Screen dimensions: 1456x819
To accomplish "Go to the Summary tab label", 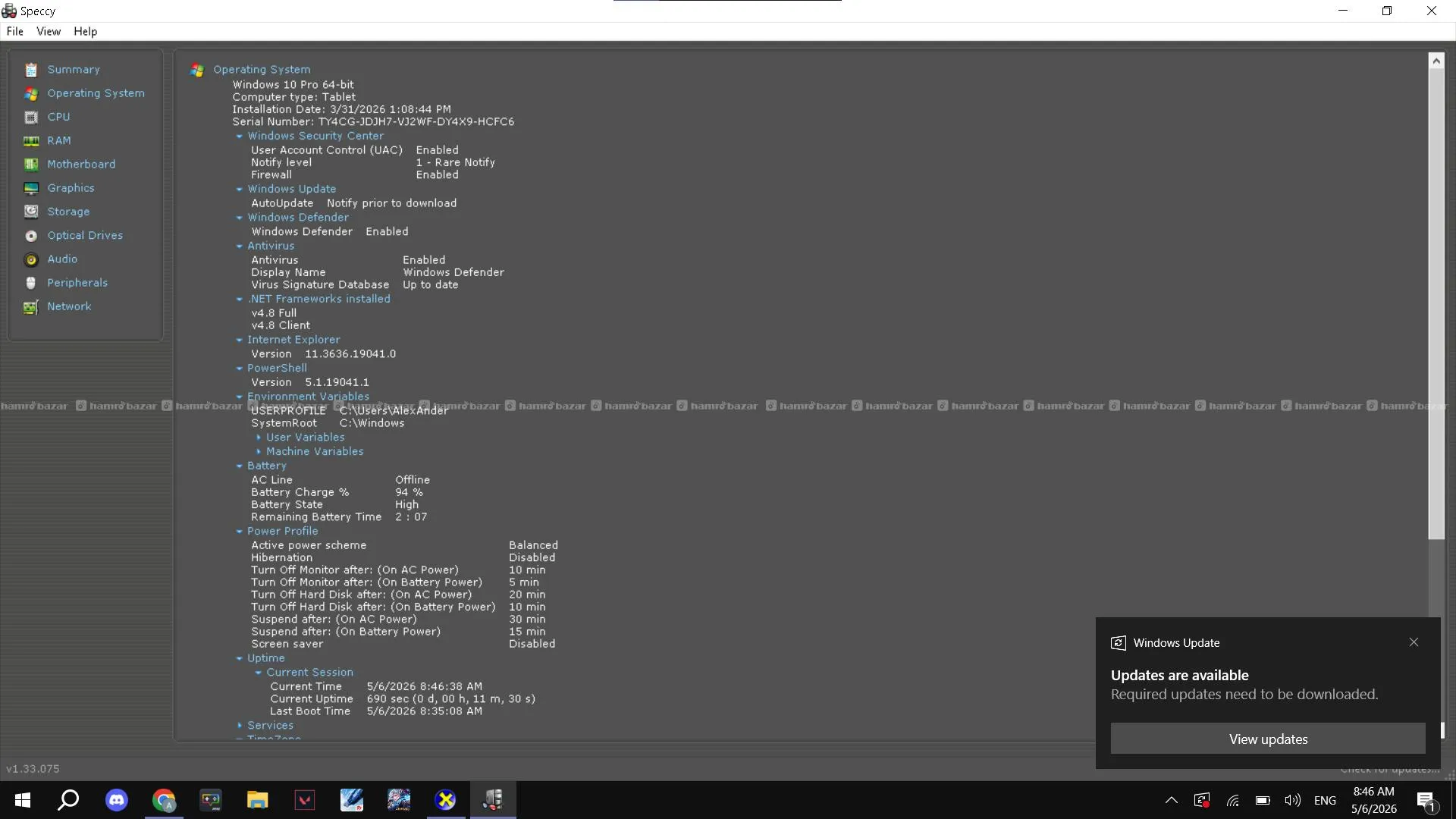I will click(x=74, y=70).
